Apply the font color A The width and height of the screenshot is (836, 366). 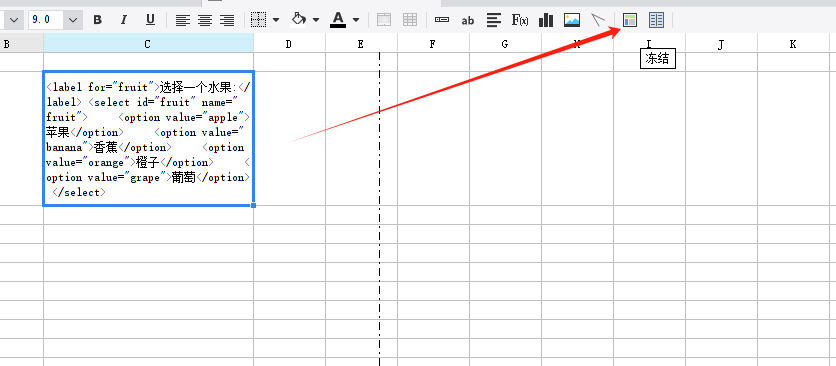click(x=338, y=20)
